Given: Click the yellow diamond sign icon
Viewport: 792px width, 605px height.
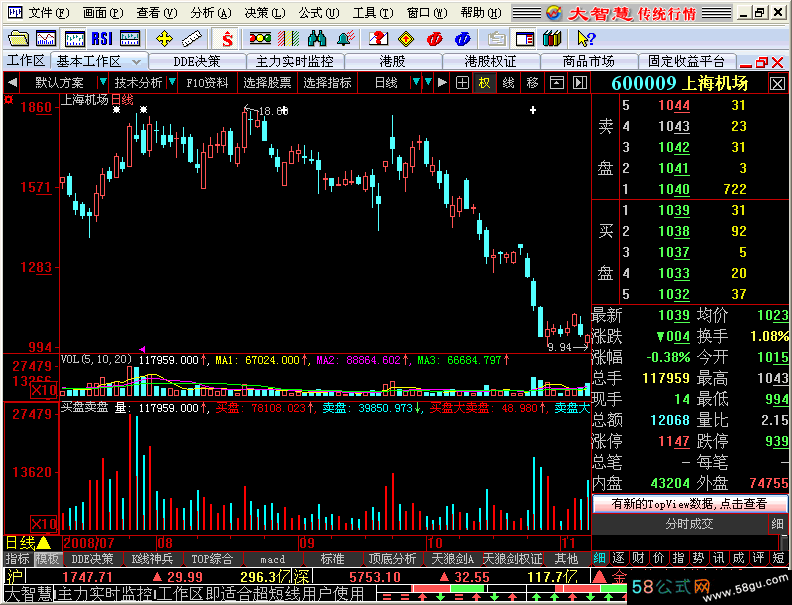Looking at the screenshot, I should 406,38.
